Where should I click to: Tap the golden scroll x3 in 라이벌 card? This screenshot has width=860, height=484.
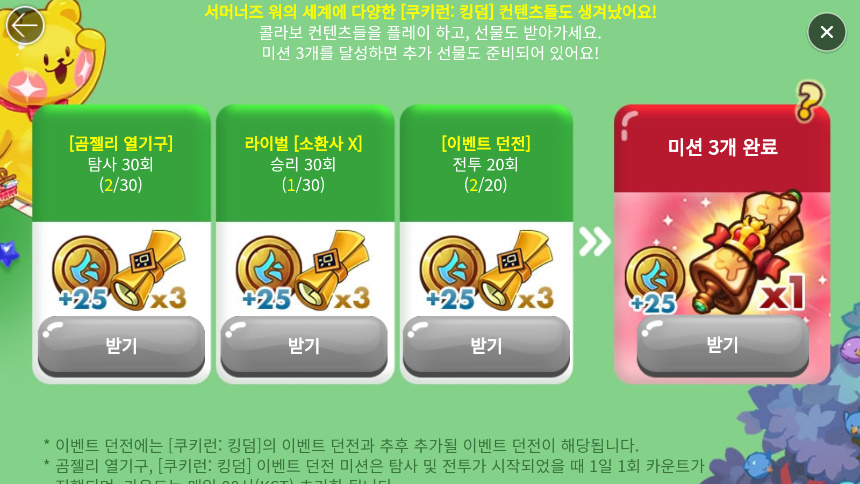333,270
